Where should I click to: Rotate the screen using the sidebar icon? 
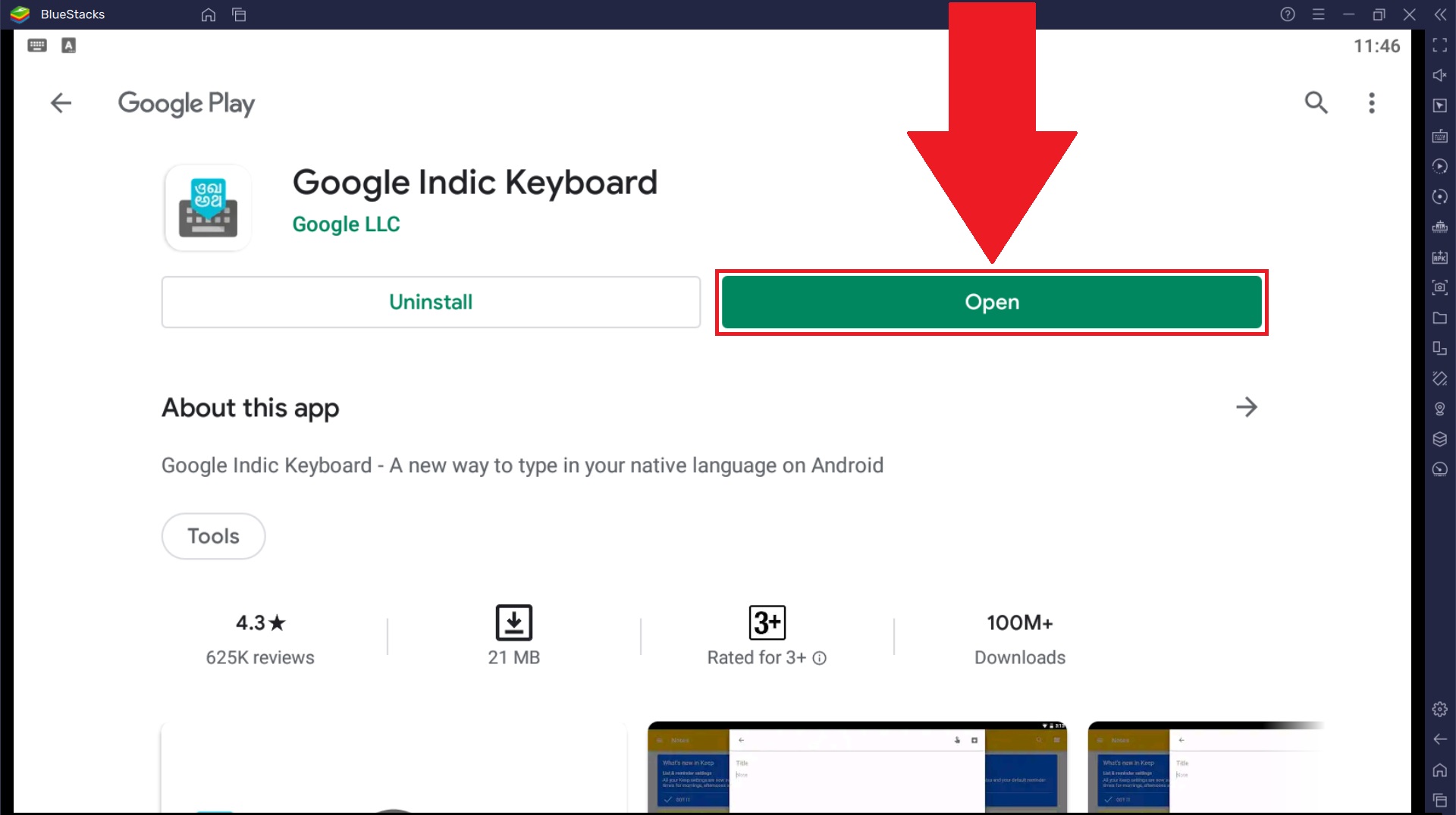[1439, 196]
